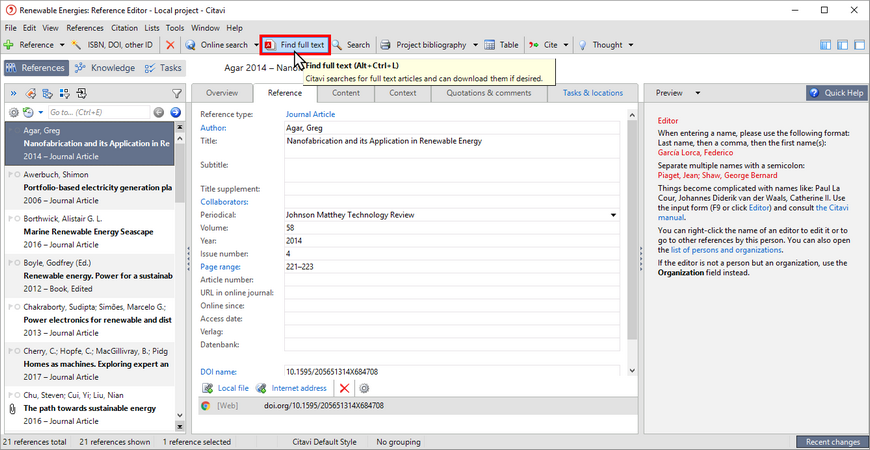The image size is (870, 450).
Task: Switch to two-column layout icon
Action: click(842, 45)
